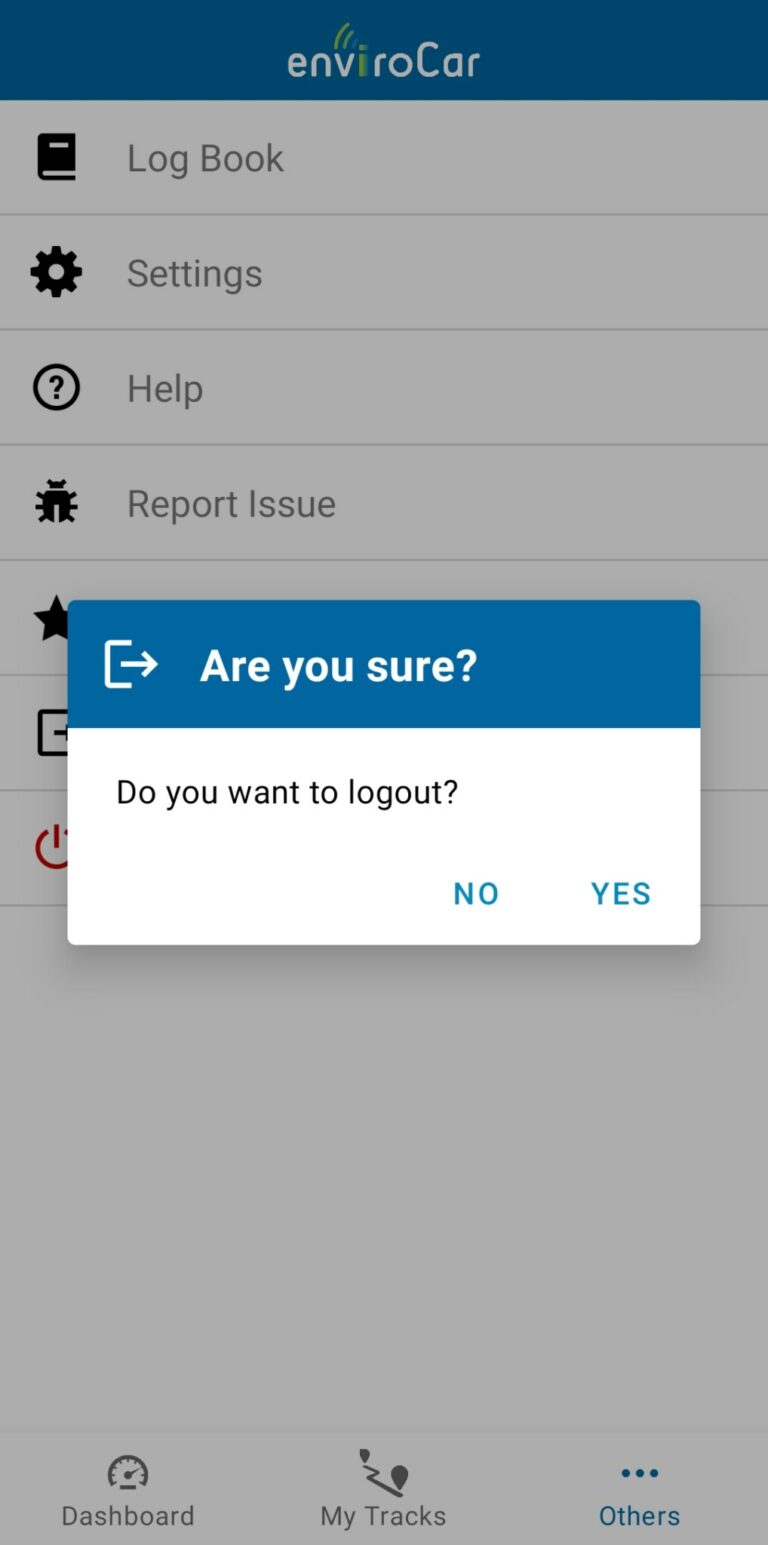Confirm logout by pressing YES
Image resolution: width=768 pixels, height=1545 pixels.
tap(620, 893)
